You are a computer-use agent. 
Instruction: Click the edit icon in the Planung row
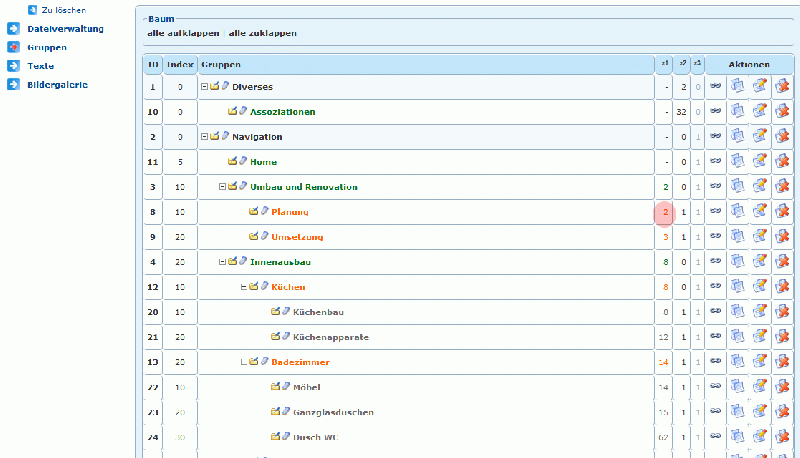(x=760, y=211)
